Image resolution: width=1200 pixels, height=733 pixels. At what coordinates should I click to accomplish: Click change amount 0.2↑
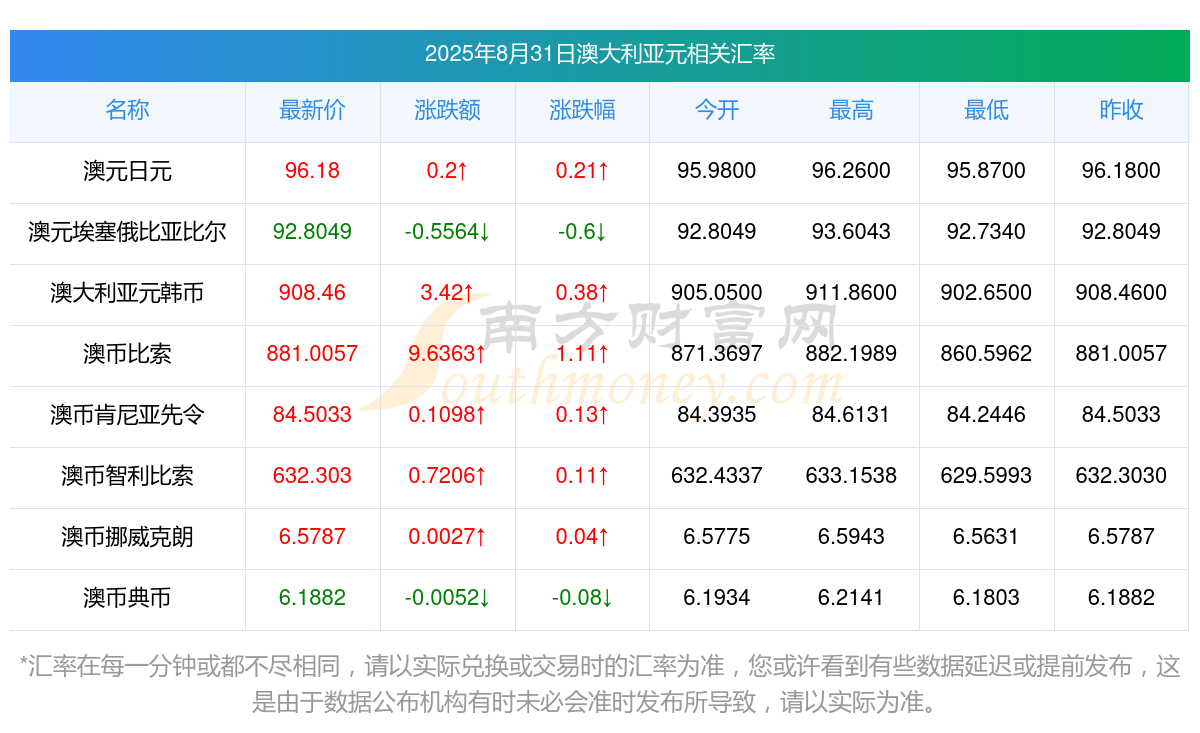tap(447, 171)
